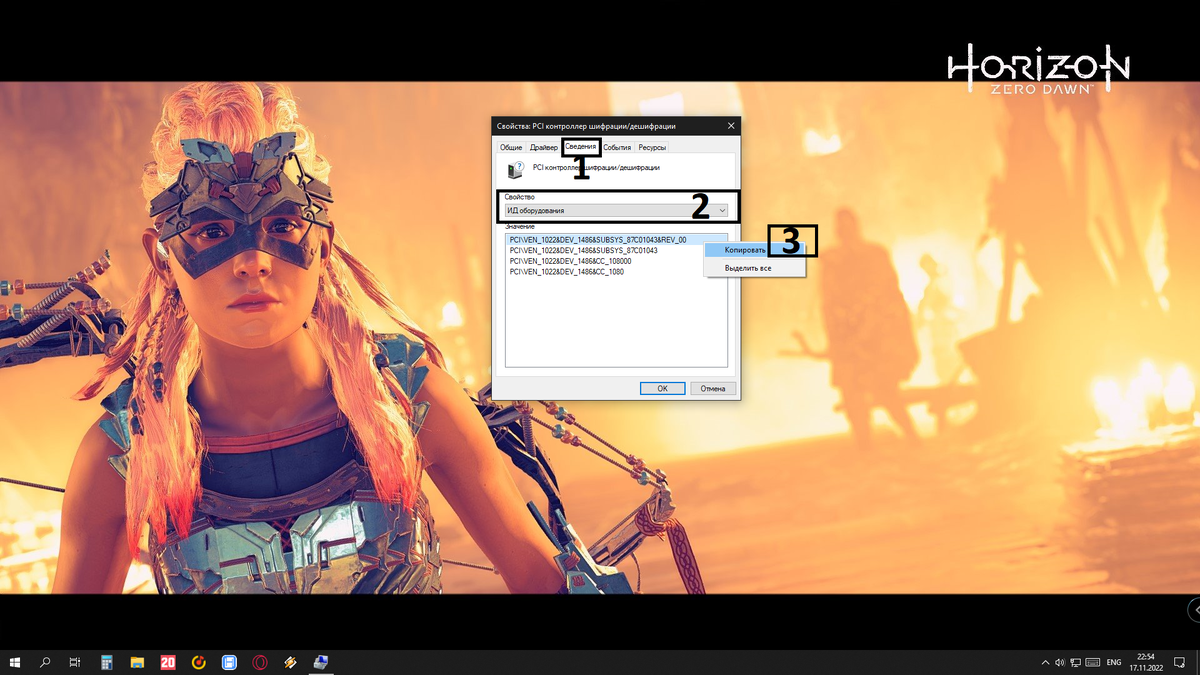Open File Explorer from the taskbar

tap(137, 662)
